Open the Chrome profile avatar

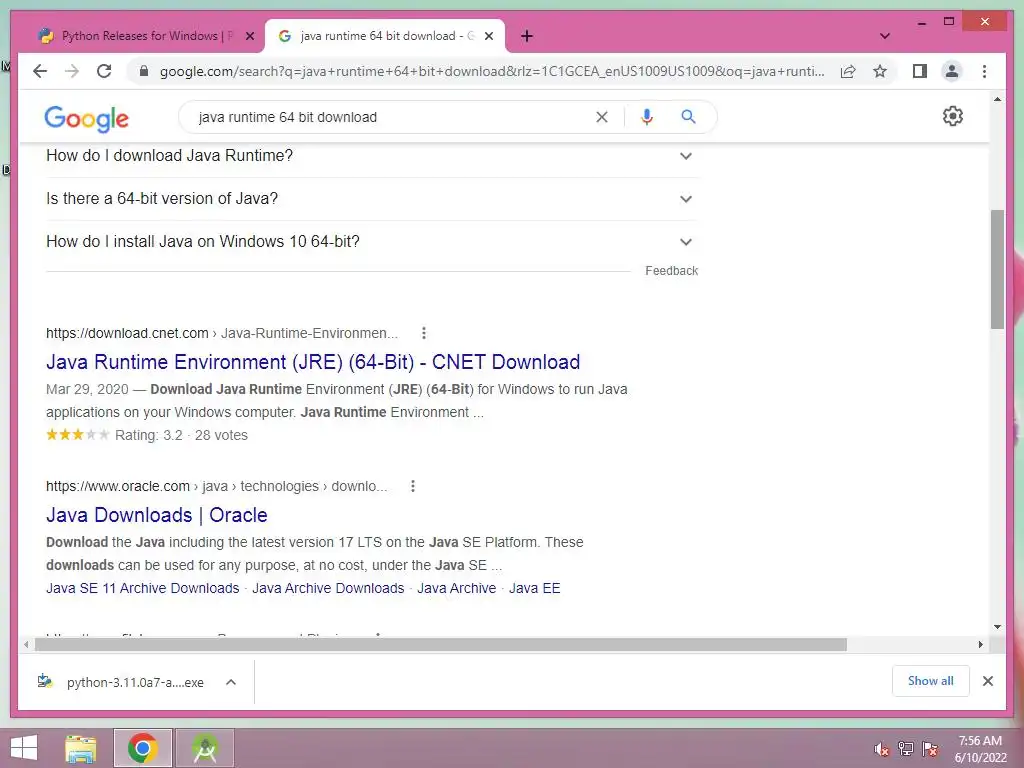952,71
